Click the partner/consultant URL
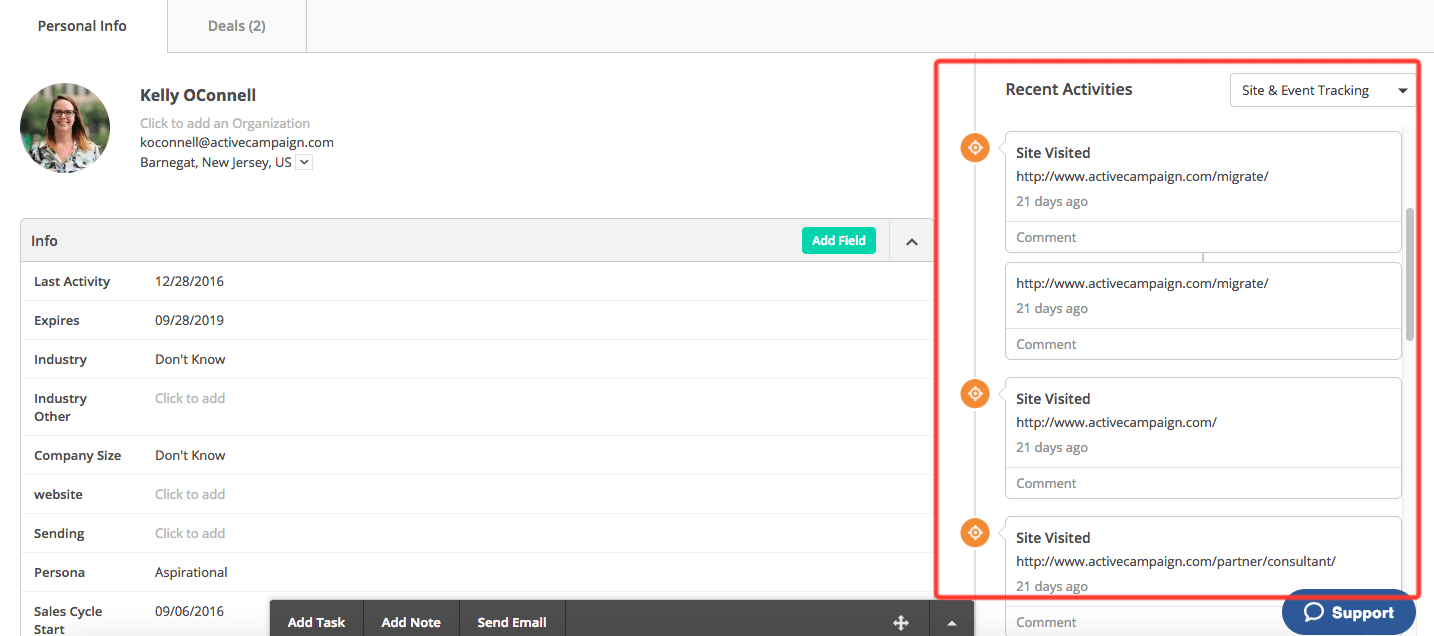The image size is (1434, 636). (1176, 561)
